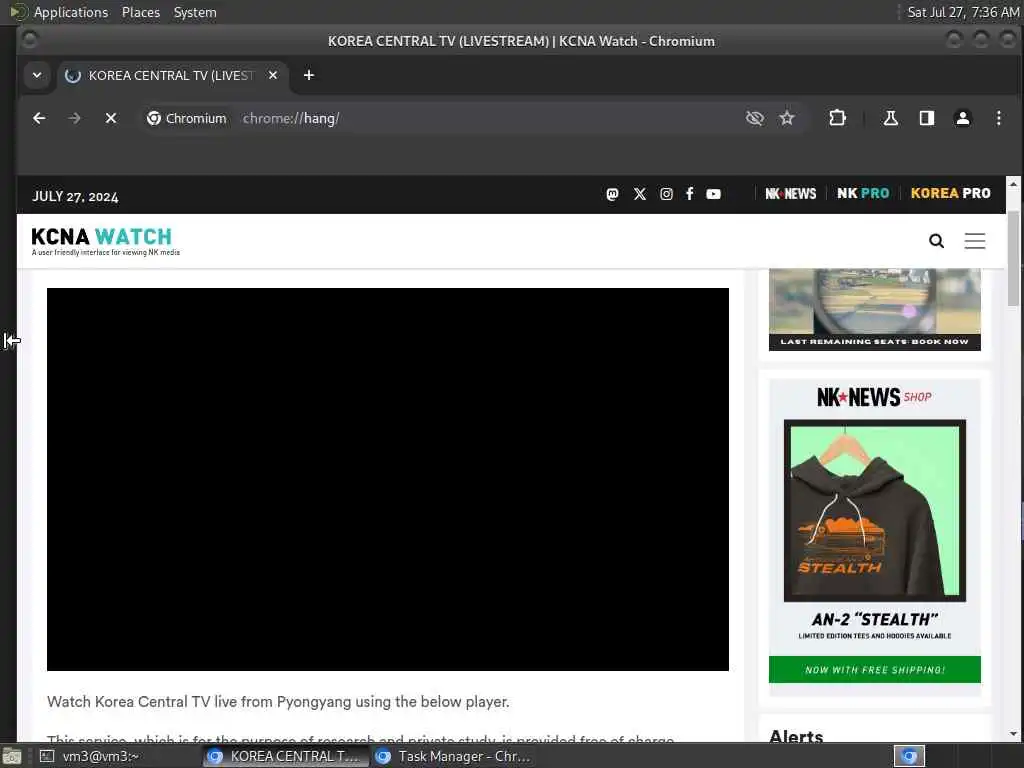Visit the NK PRO header link
The height and width of the screenshot is (768, 1024).
click(x=863, y=193)
